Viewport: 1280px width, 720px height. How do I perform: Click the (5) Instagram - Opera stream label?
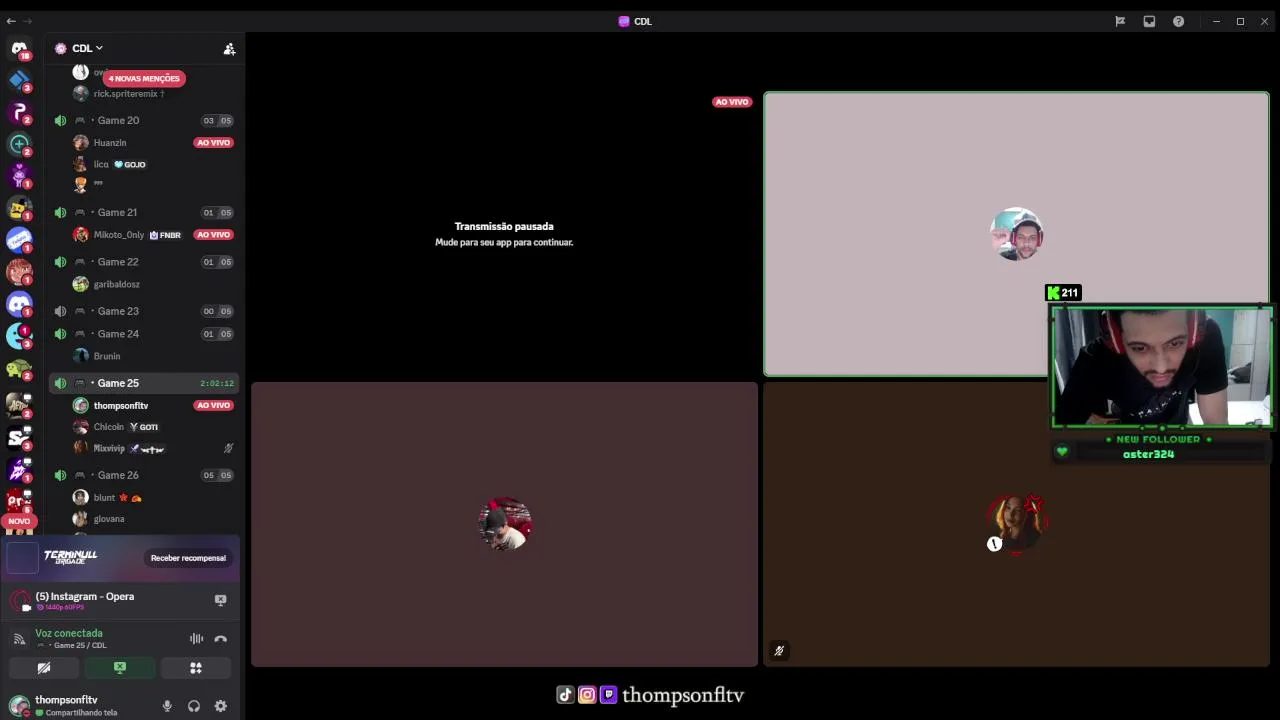pos(85,596)
